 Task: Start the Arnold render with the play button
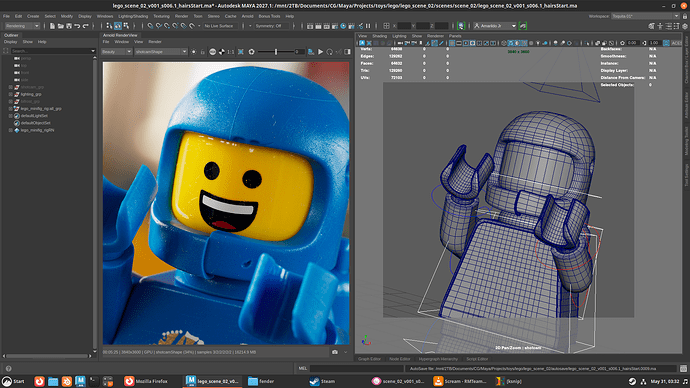tap(321, 52)
